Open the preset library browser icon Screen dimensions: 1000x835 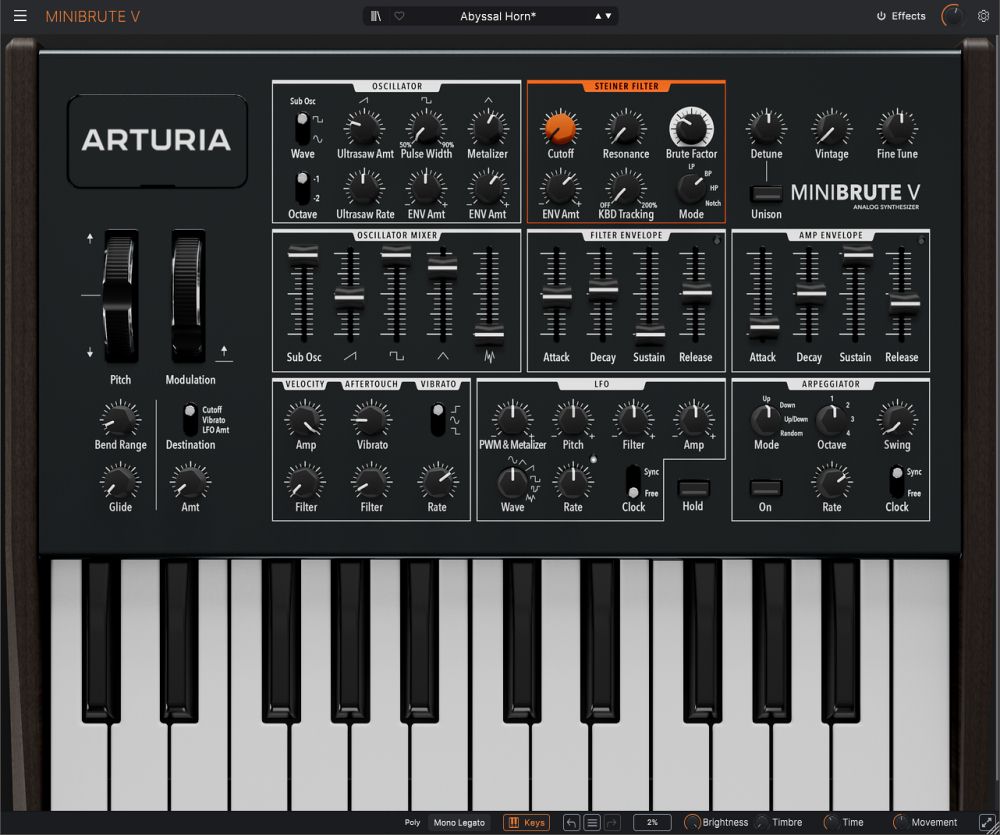376,16
